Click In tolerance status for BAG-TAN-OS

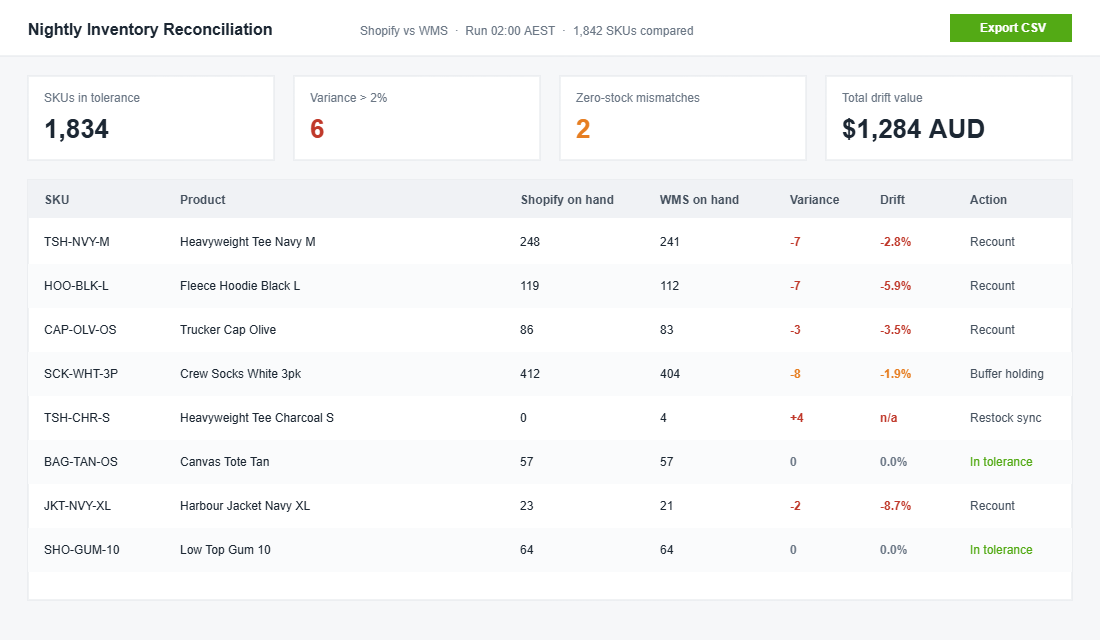click(x=1001, y=462)
